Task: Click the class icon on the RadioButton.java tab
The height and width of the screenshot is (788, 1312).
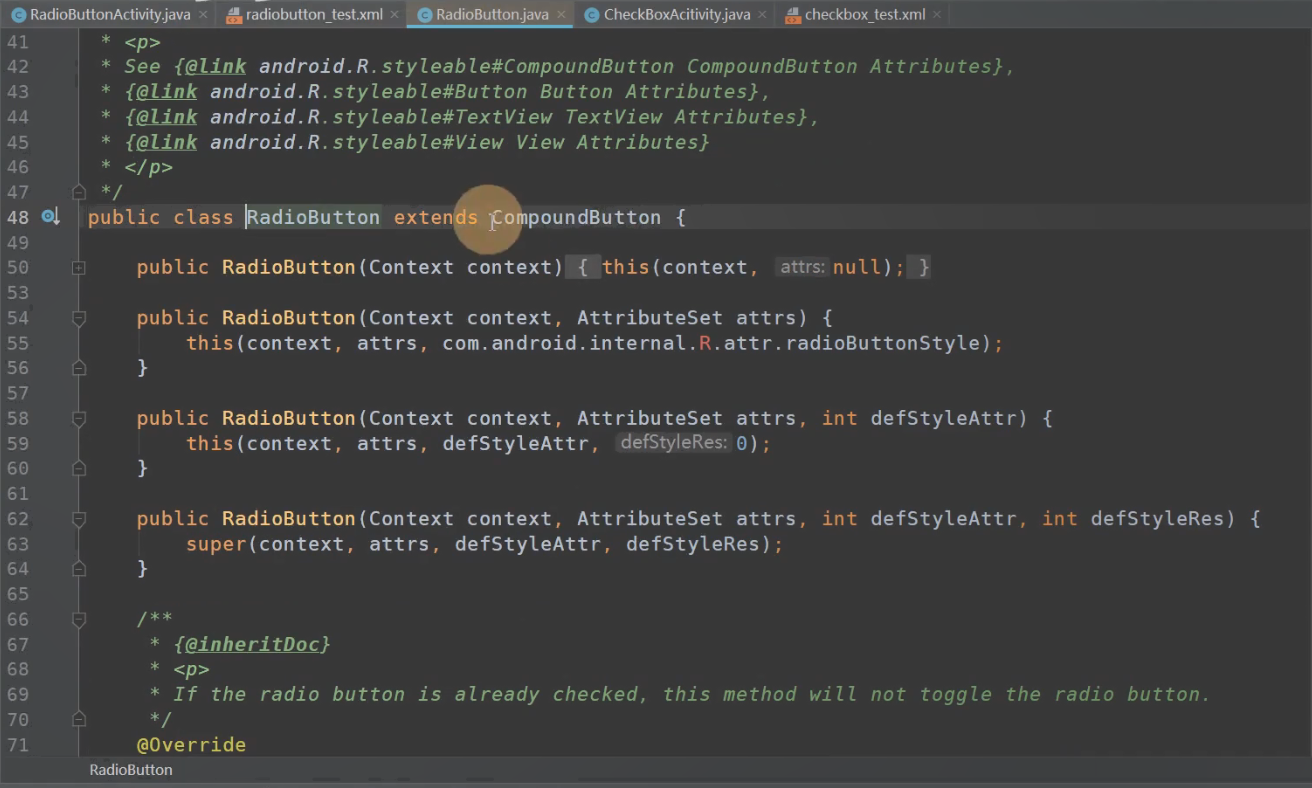Action: click(x=424, y=15)
